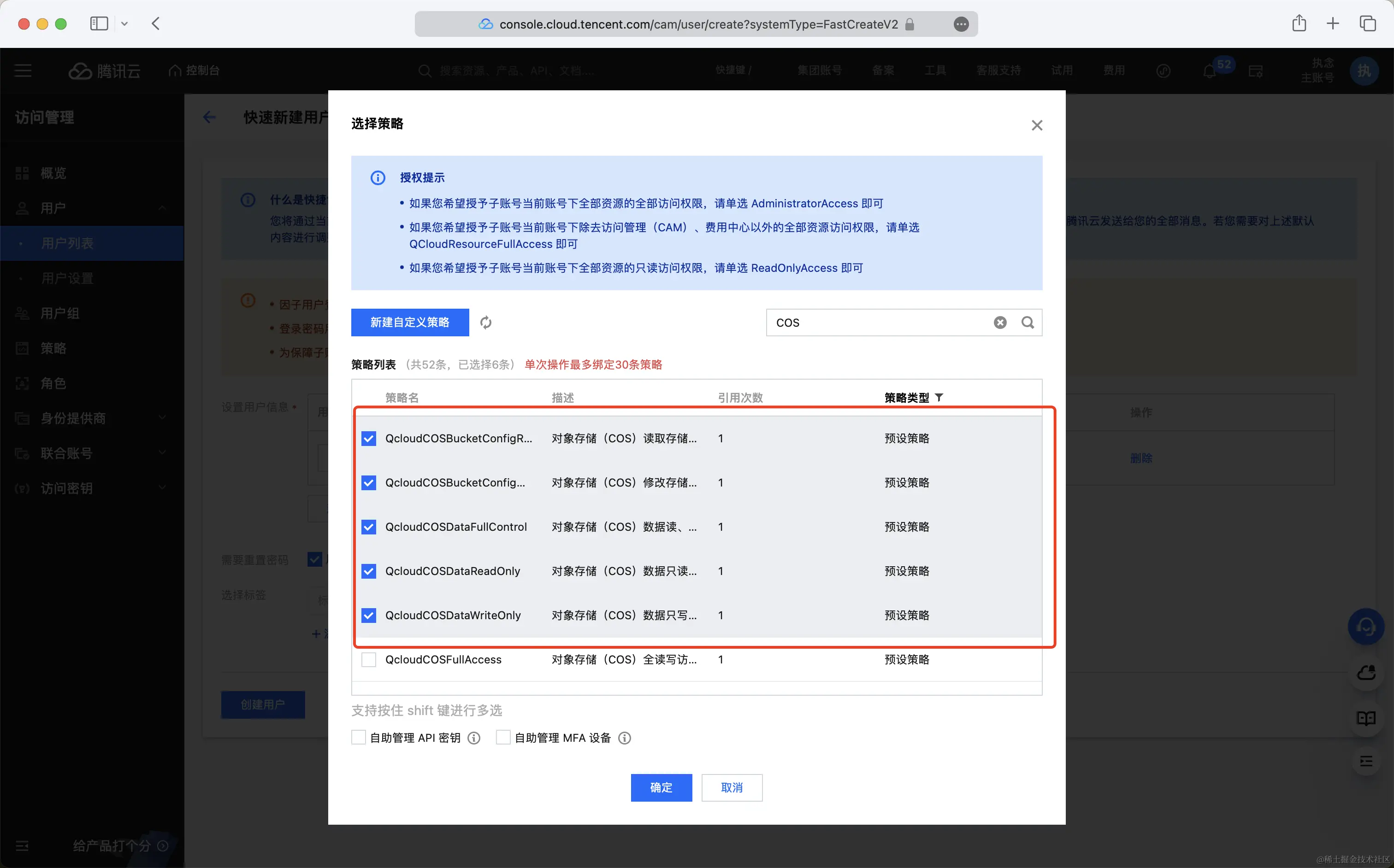
Task: Open Safari sidebar dropdown chevron
Action: coord(124,24)
